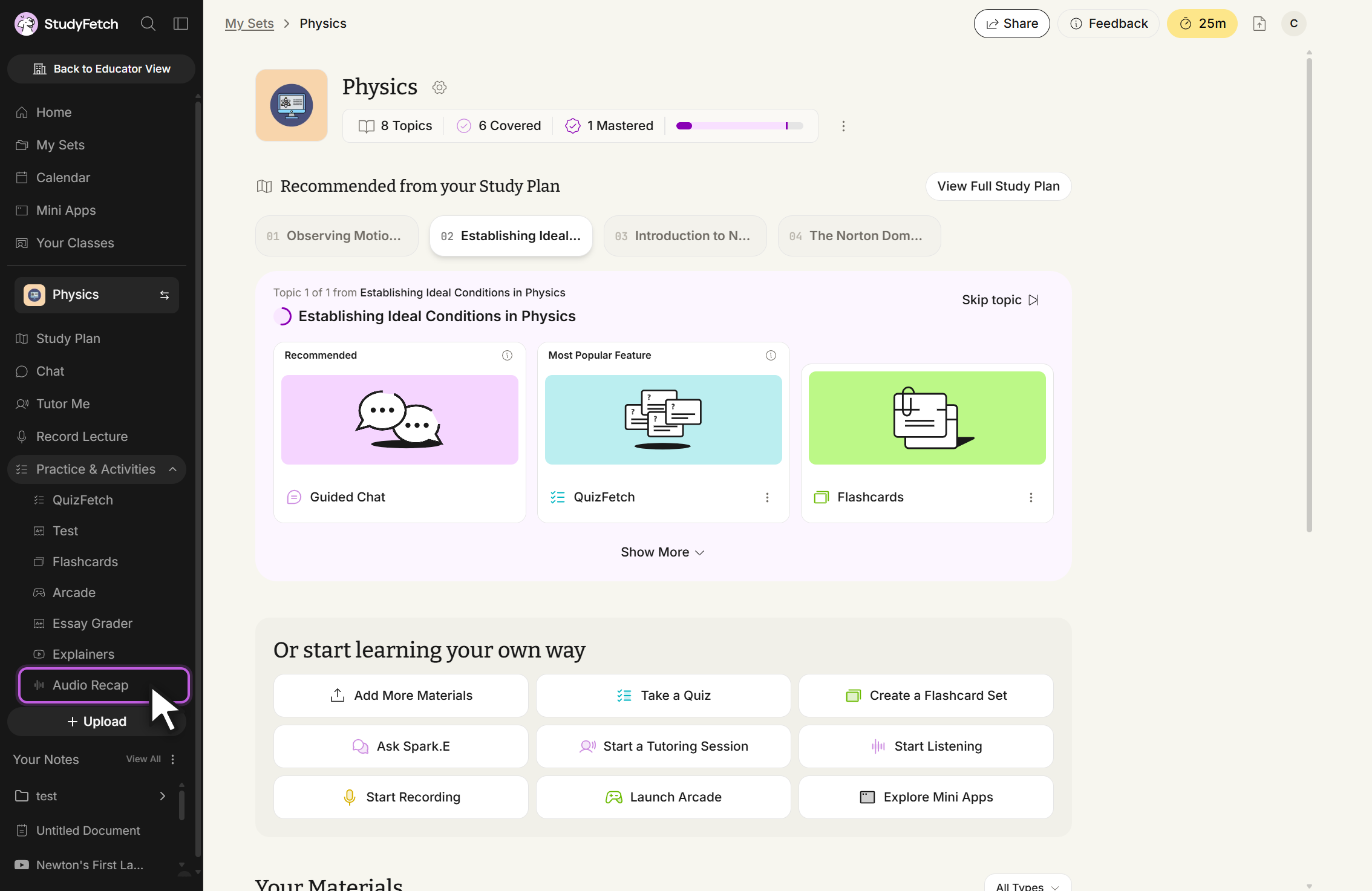Screen dimensions: 1372x891
Task: Open Audio Recap in sidebar
Action: [104, 685]
